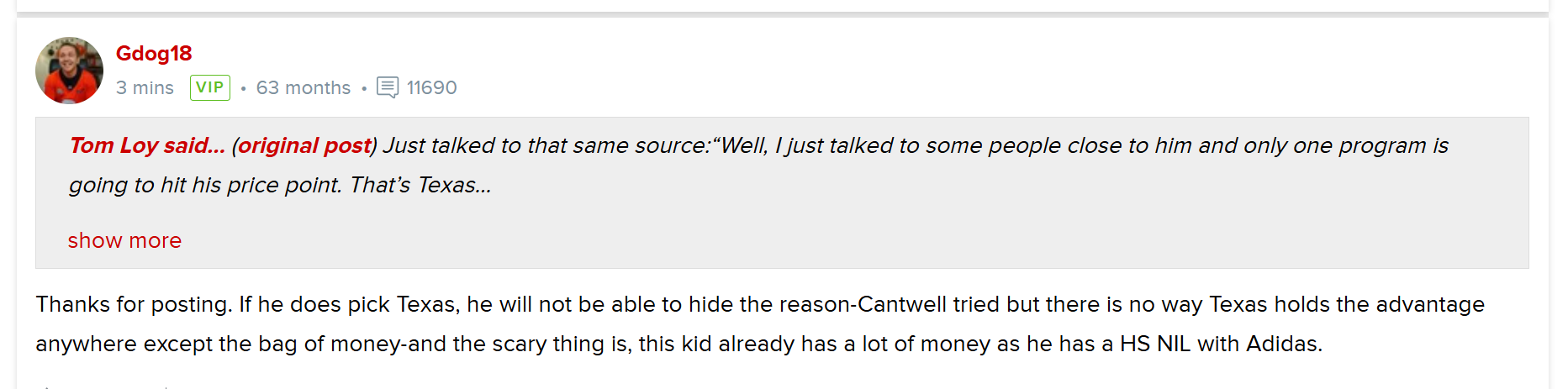The width and height of the screenshot is (1568, 389).
Task: Click the dot separator before the comment icon
Action: coord(364,88)
